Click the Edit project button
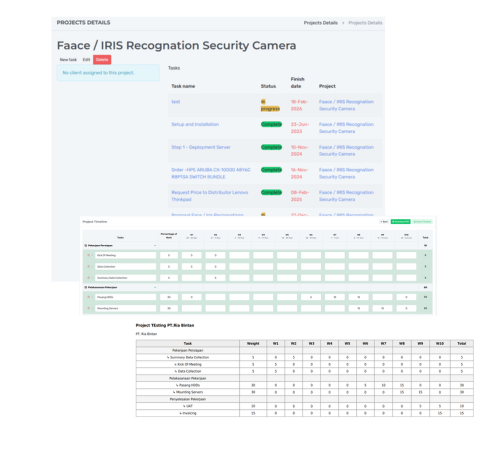 86,60
